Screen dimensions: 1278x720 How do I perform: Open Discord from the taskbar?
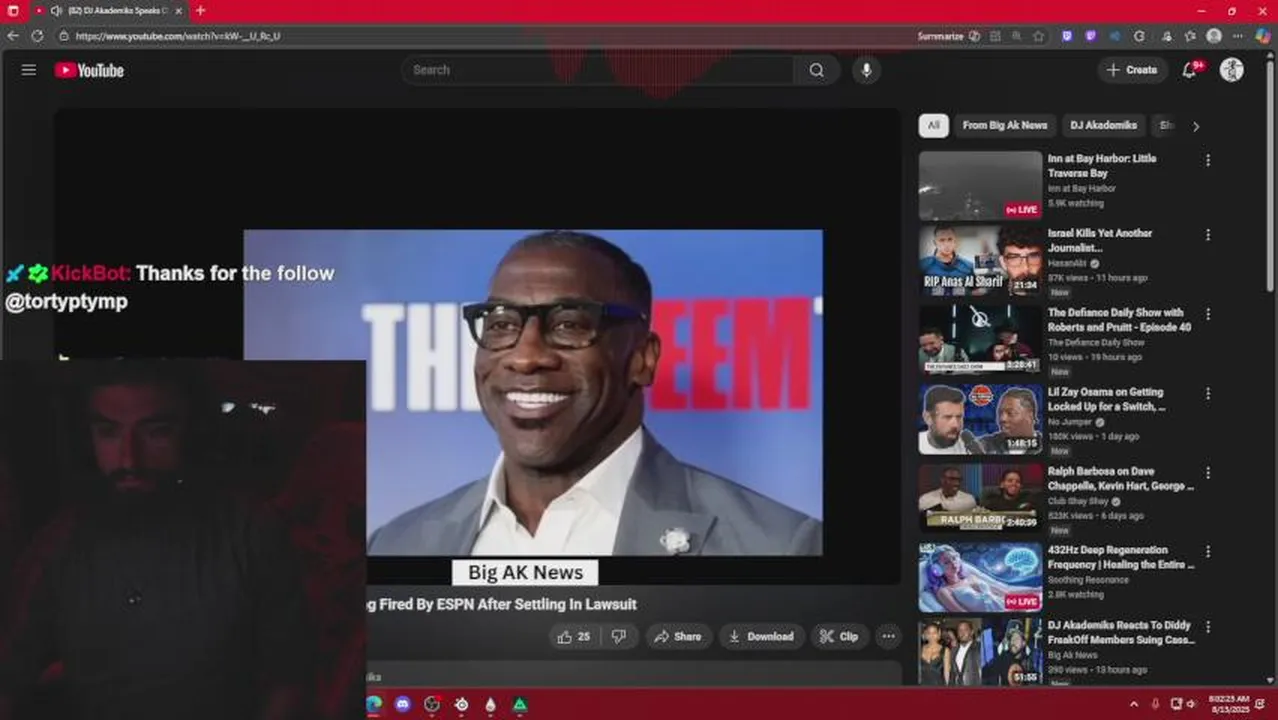[403, 704]
